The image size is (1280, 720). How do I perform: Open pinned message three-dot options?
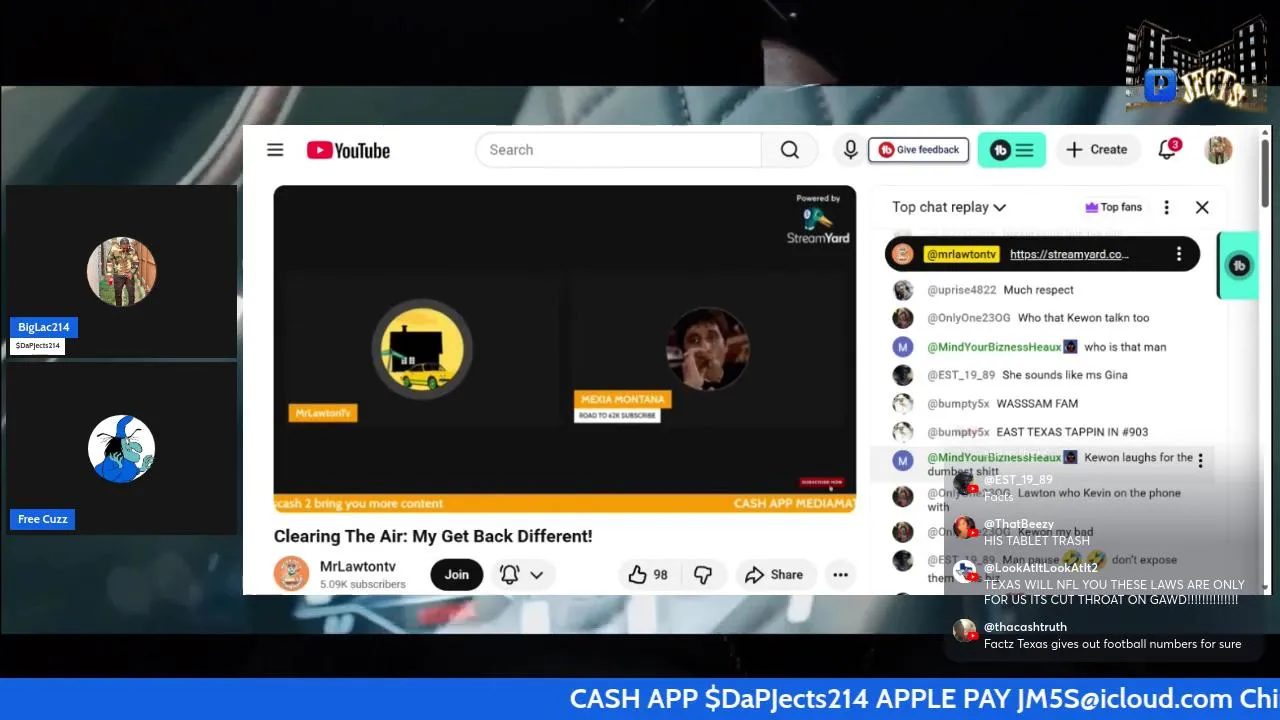tap(1179, 254)
